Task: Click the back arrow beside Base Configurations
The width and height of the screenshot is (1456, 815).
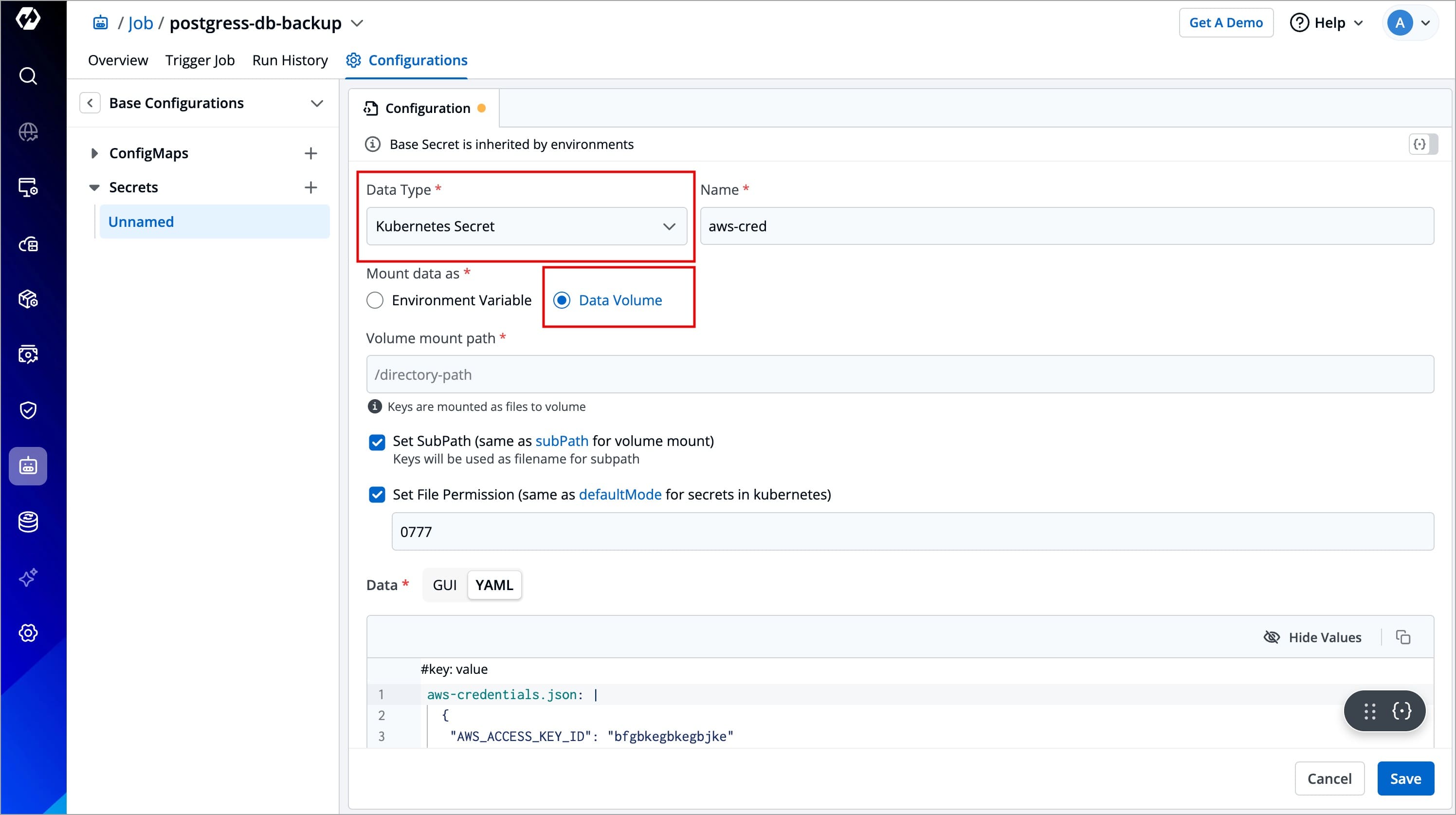Action: pyautogui.click(x=90, y=103)
